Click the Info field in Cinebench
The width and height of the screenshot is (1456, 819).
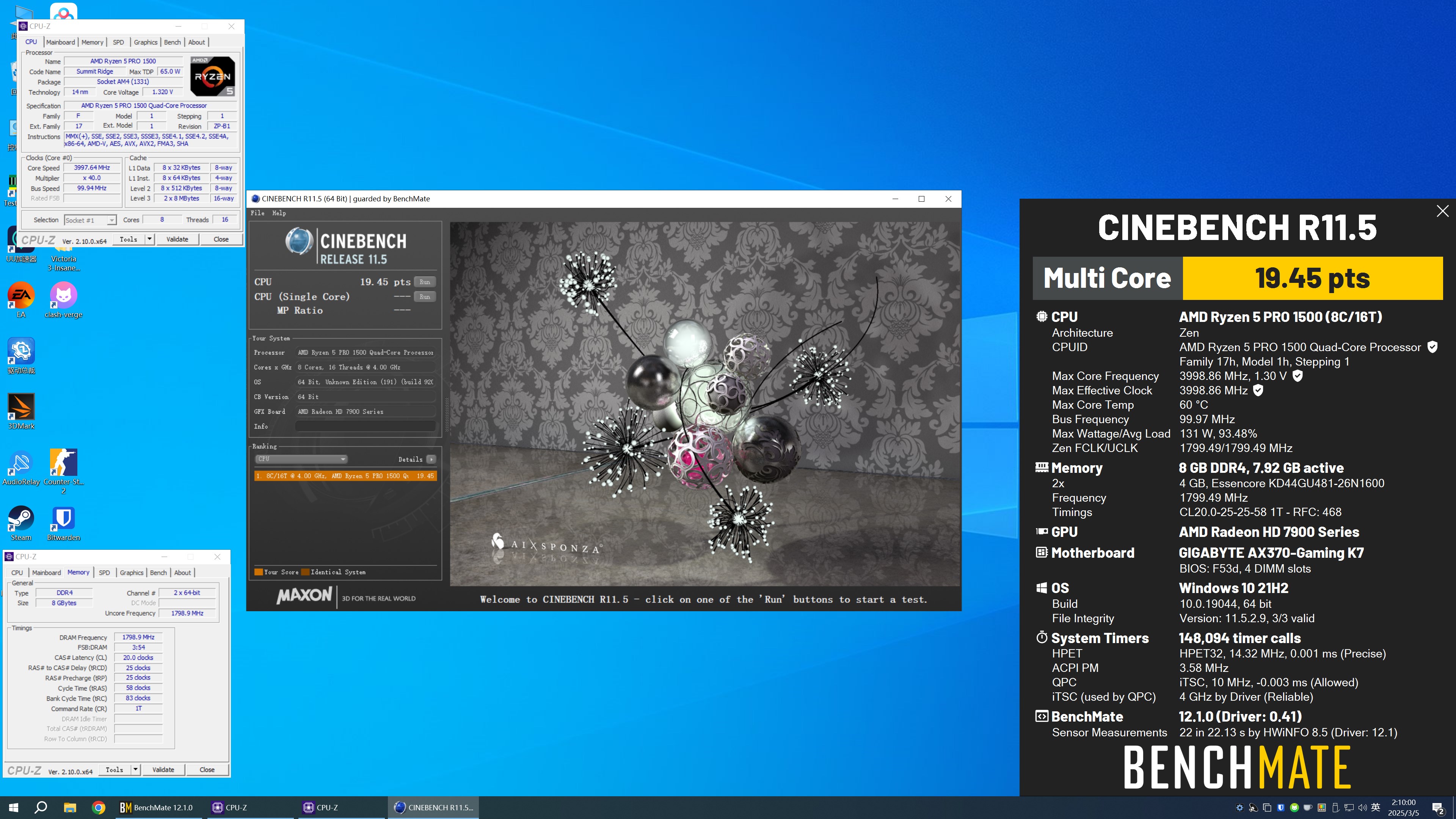tap(365, 426)
